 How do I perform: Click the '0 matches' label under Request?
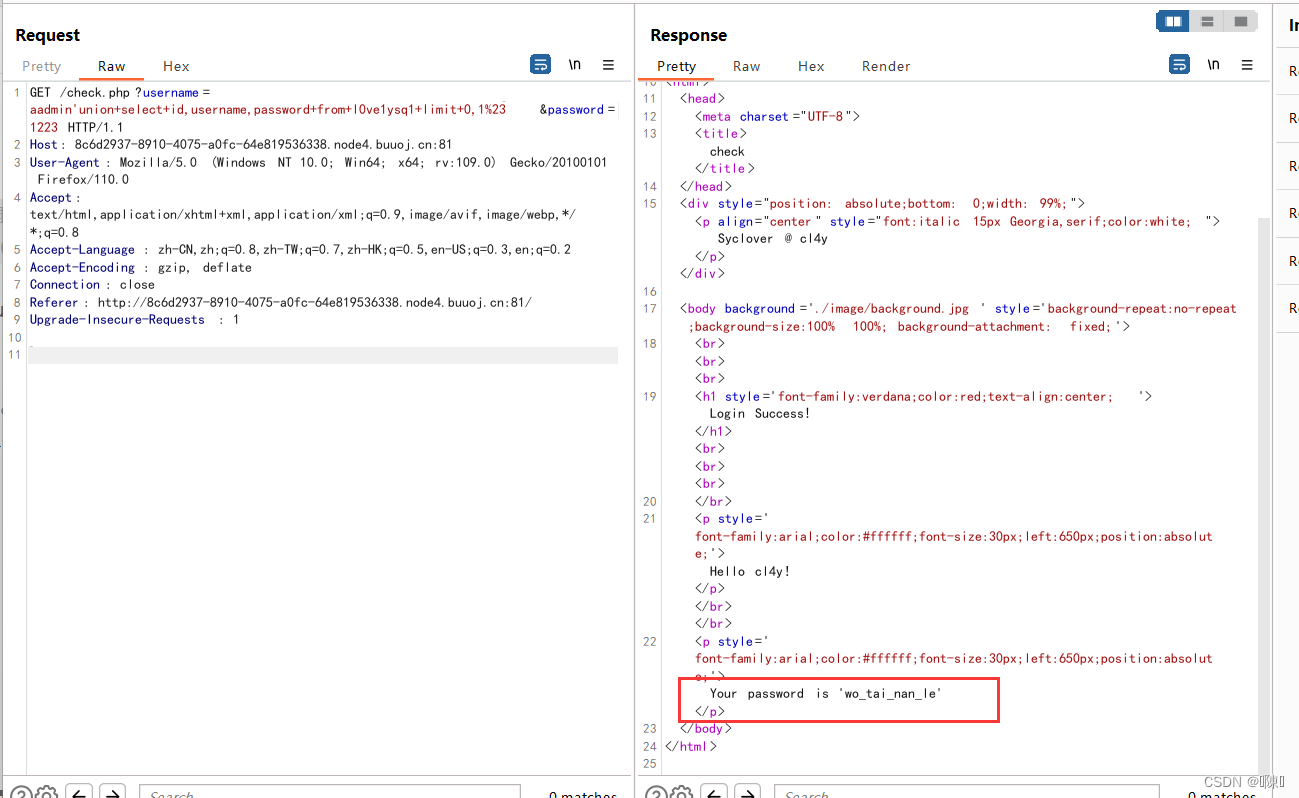583,794
